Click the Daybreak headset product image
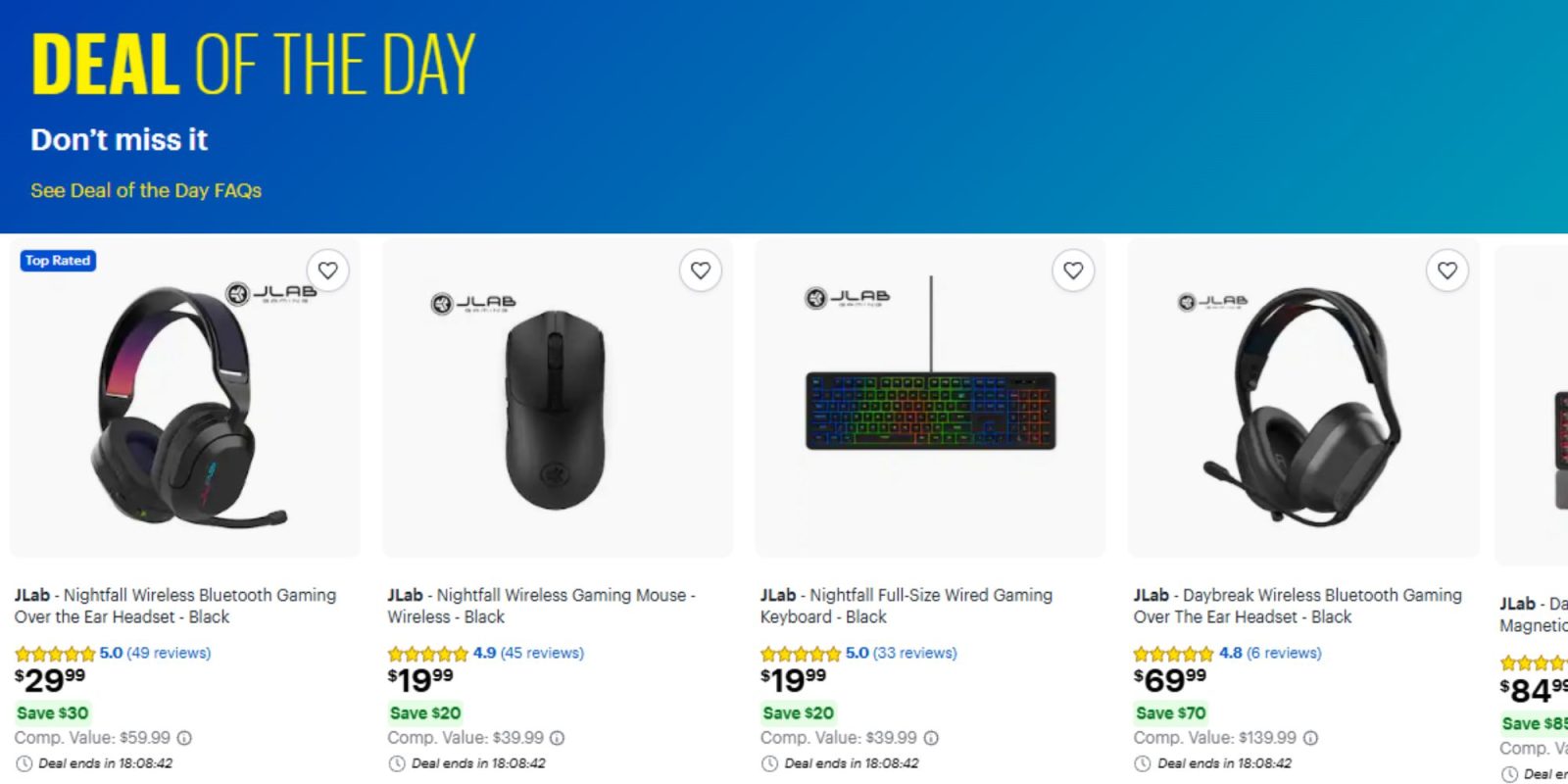1568x784 pixels. pyautogui.click(x=1303, y=399)
